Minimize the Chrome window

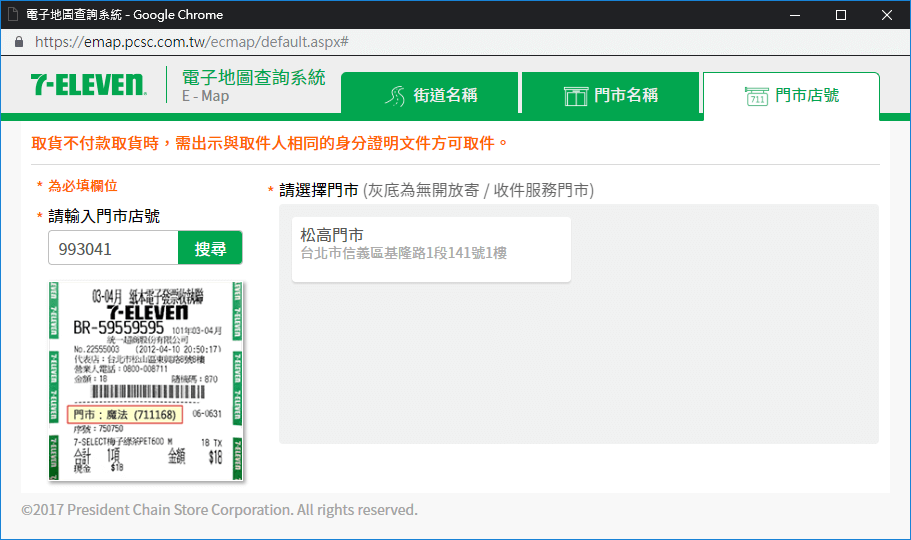coord(795,15)
